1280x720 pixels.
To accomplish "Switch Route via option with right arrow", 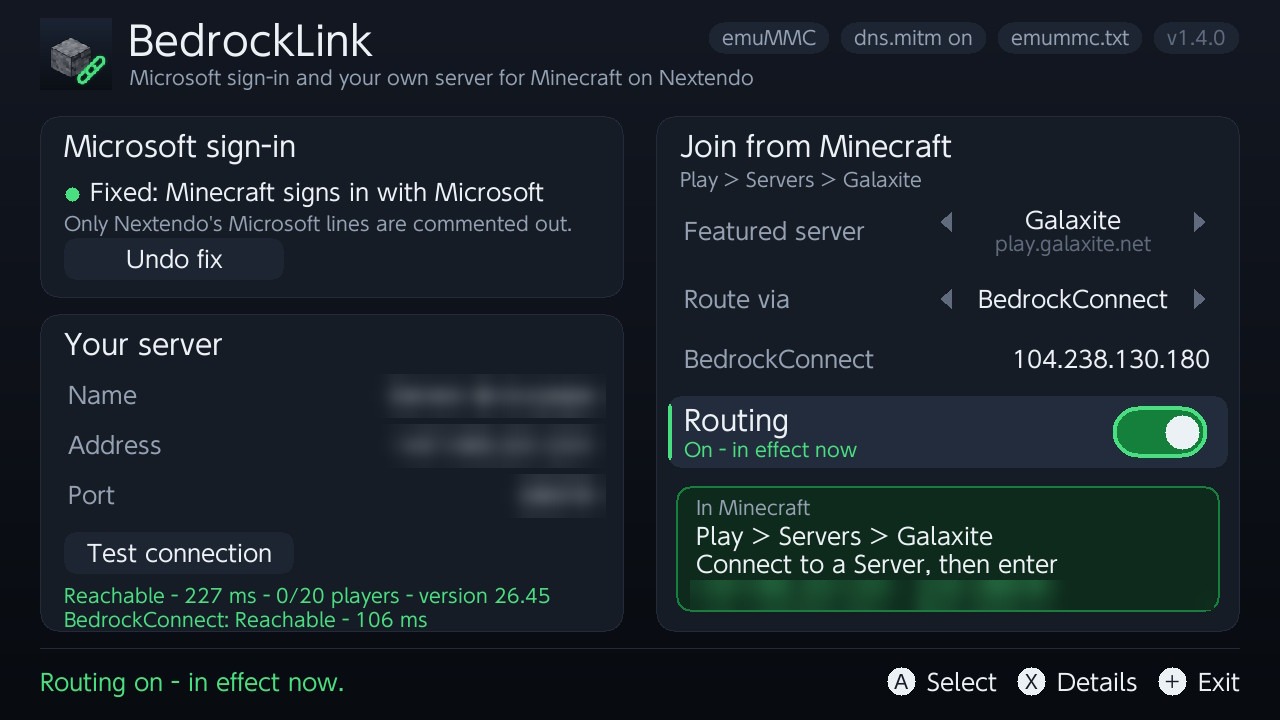I will pos(1199,299).
